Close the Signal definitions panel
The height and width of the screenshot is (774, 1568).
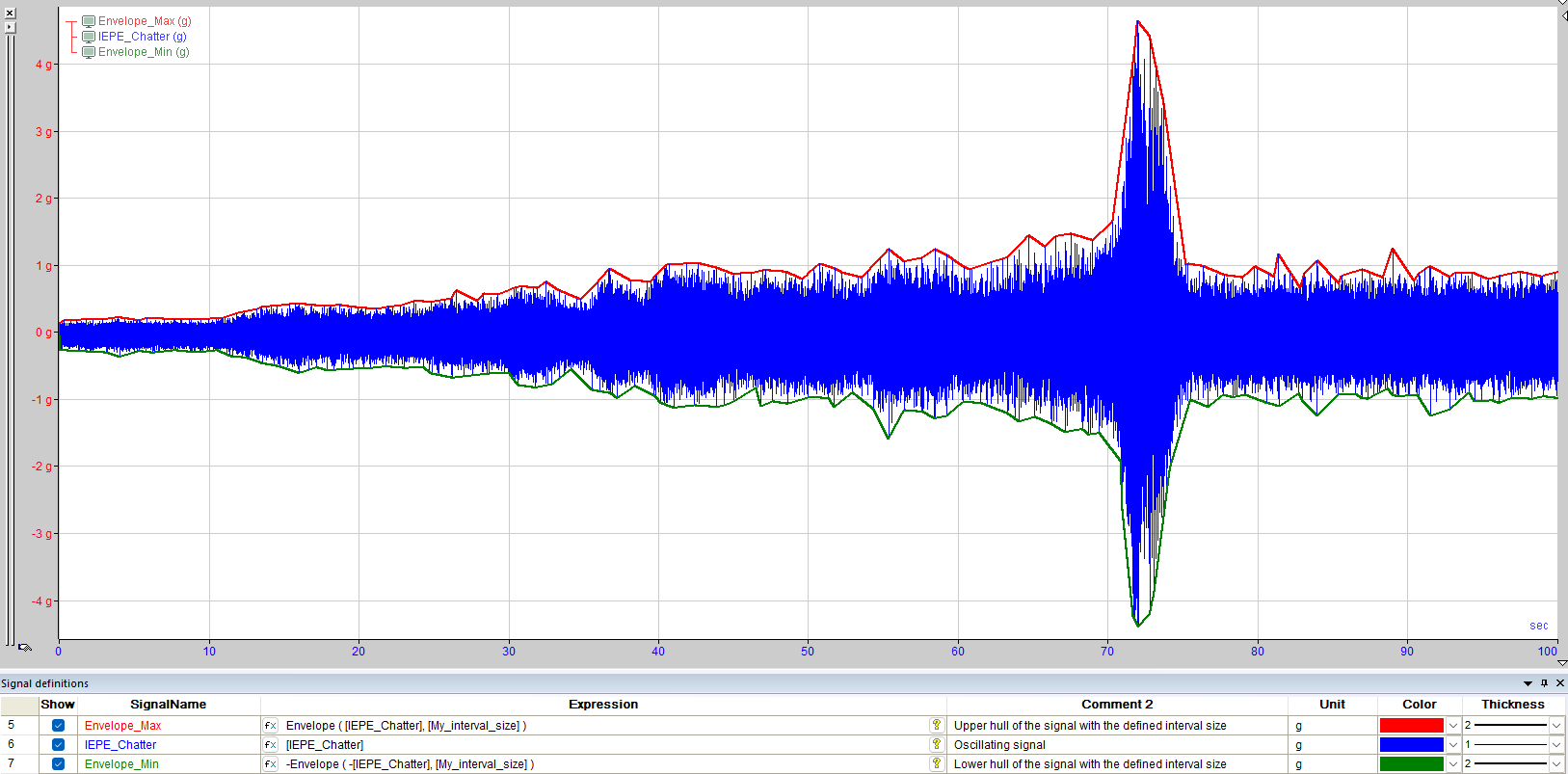pos(1560,683)
